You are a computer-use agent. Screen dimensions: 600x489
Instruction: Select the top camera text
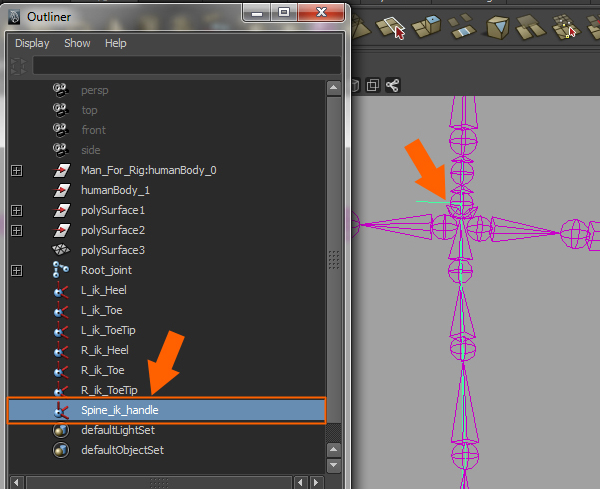[x=89, y=111]
